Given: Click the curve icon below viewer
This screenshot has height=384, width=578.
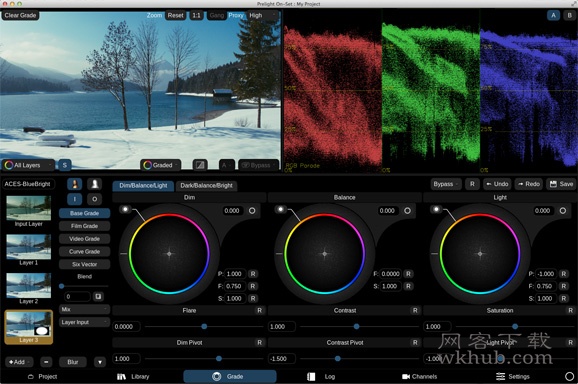Looking at the screenshot, I should (200, 165).
